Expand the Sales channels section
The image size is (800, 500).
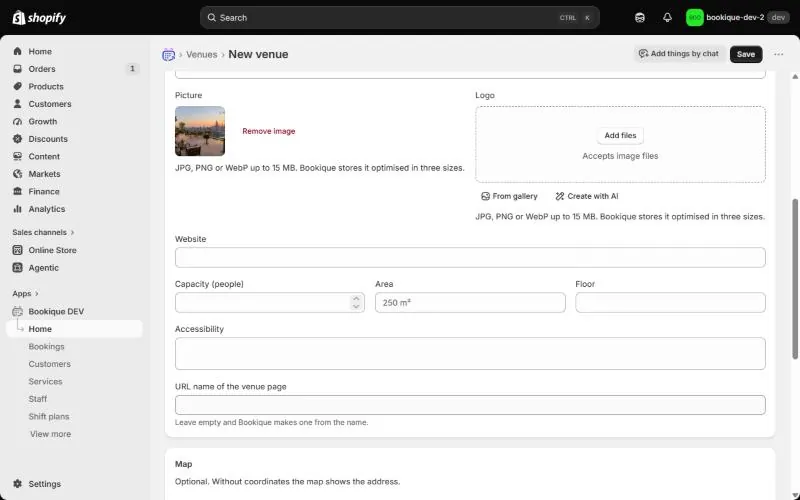click(43, 232)
